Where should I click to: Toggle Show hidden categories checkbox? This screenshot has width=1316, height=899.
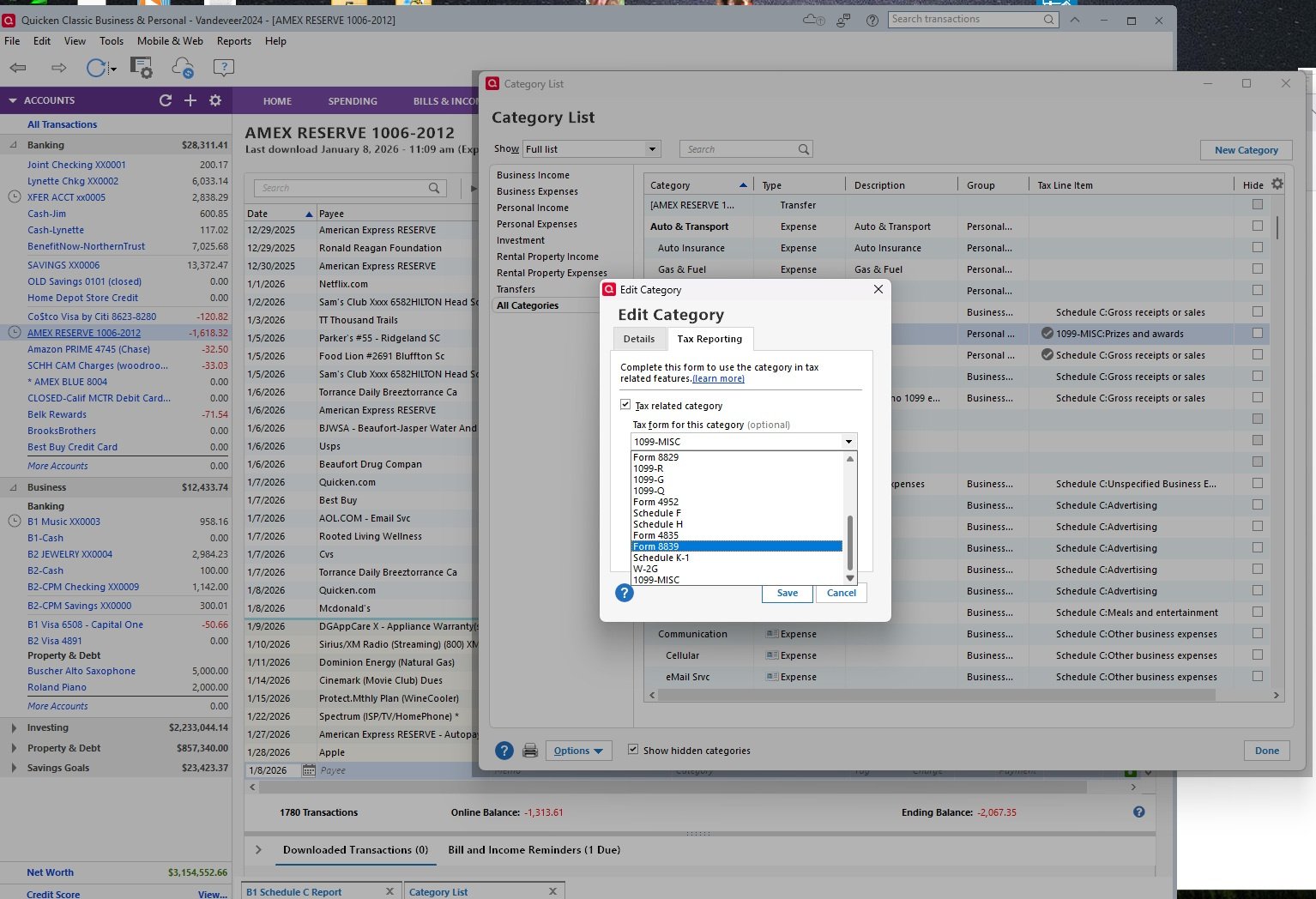tap(633, 750)
